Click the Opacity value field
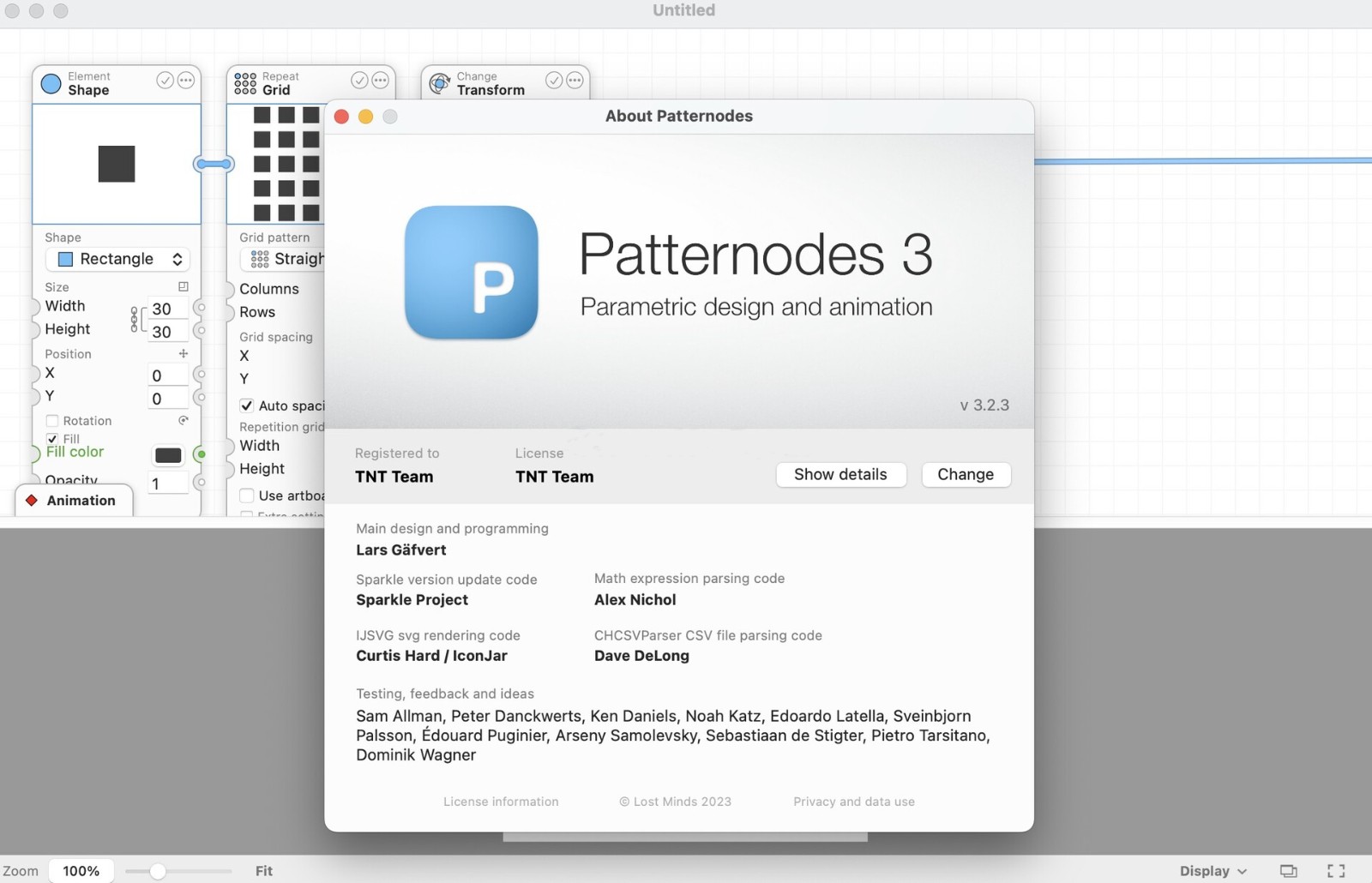The width and height of the screenshot is (1372, 883). 168,484
